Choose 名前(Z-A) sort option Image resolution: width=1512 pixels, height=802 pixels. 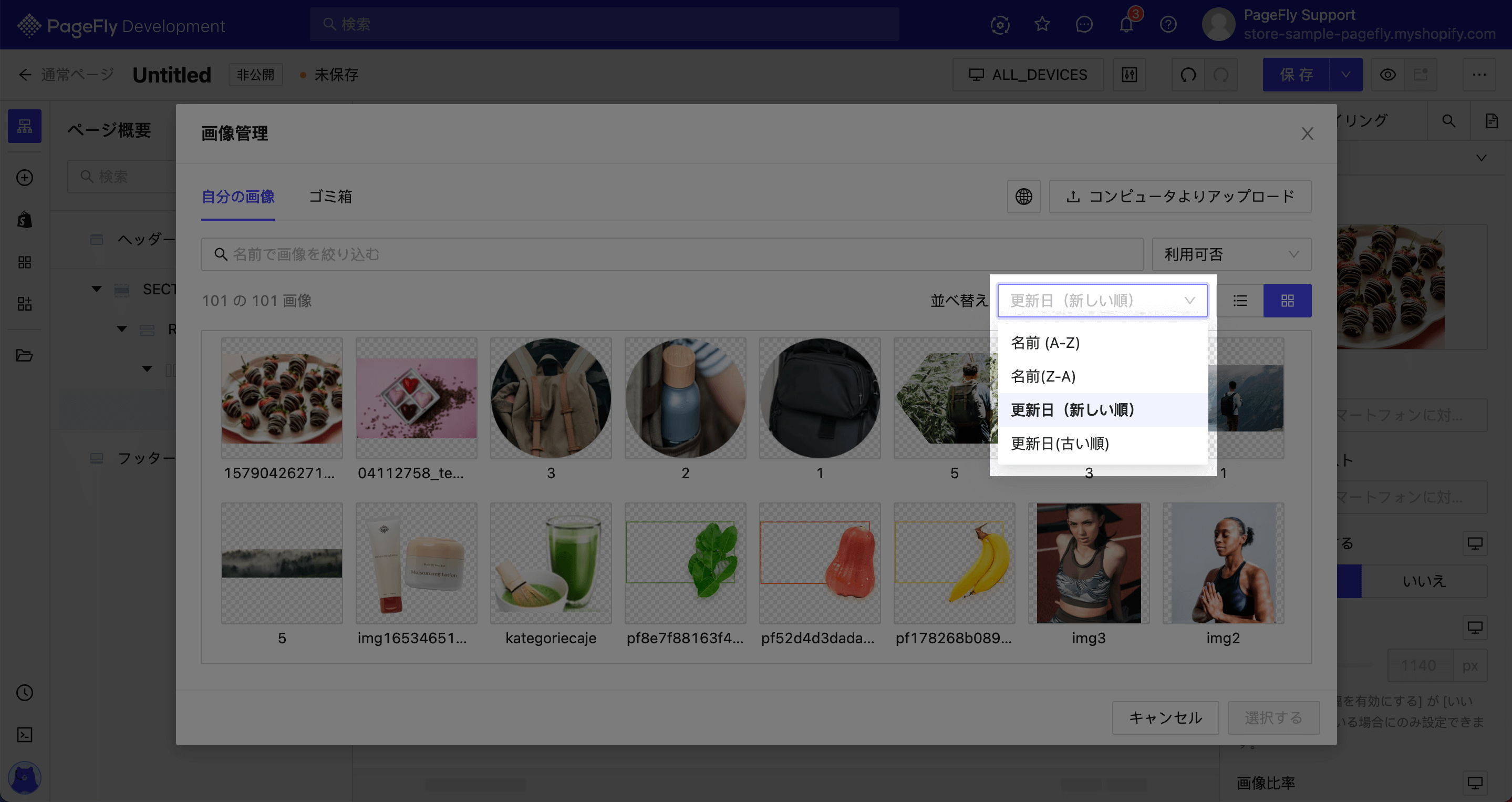pyautogui.click(x=1102, y=376)
